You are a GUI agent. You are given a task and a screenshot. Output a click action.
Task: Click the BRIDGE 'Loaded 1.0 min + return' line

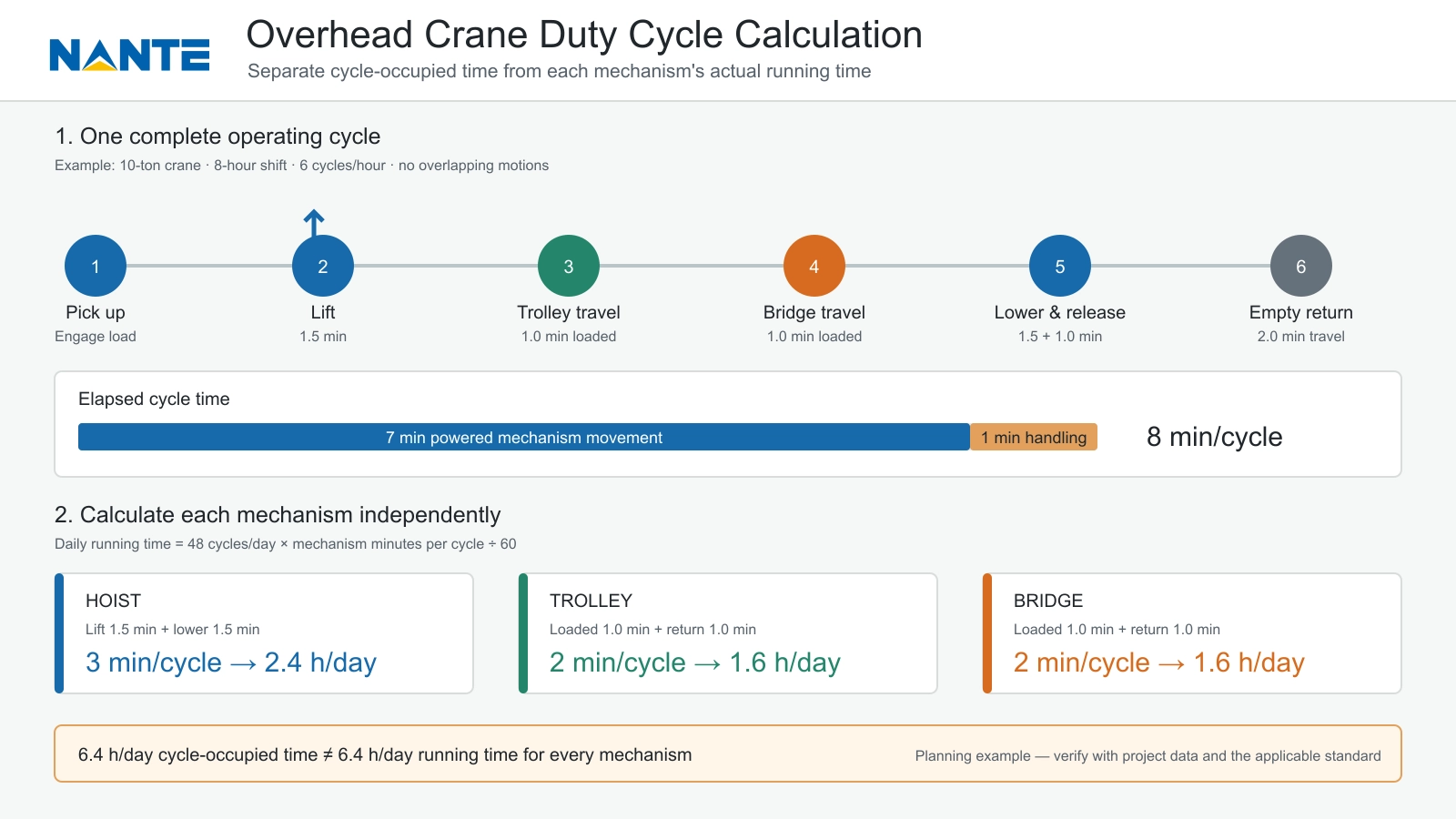click(1117, 629)
